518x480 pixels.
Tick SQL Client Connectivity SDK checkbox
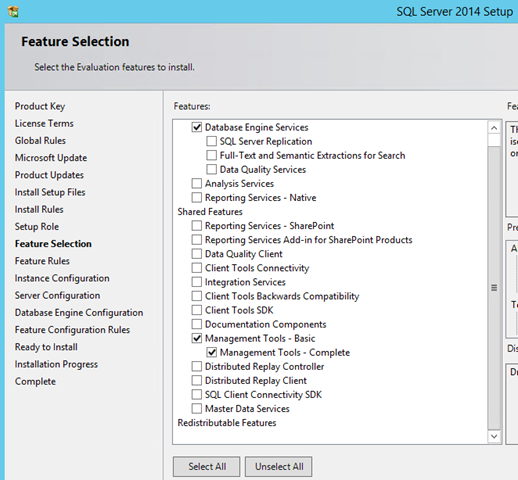coord(197,394)
